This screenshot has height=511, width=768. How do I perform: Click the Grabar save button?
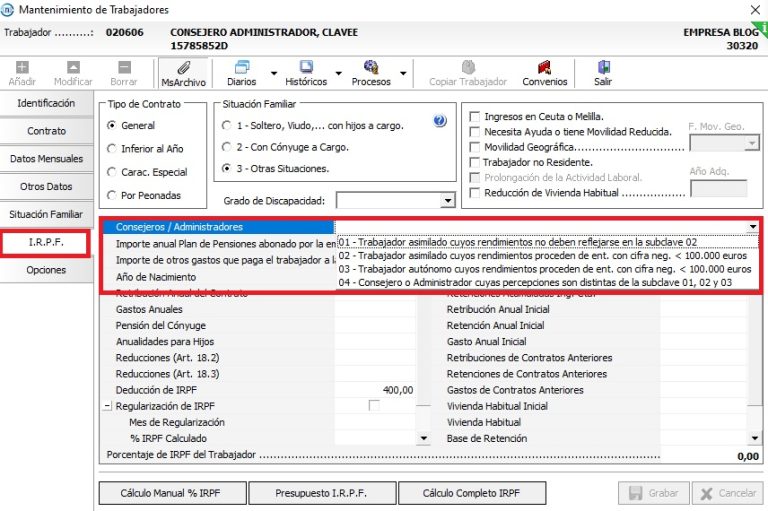click(654, 493)
